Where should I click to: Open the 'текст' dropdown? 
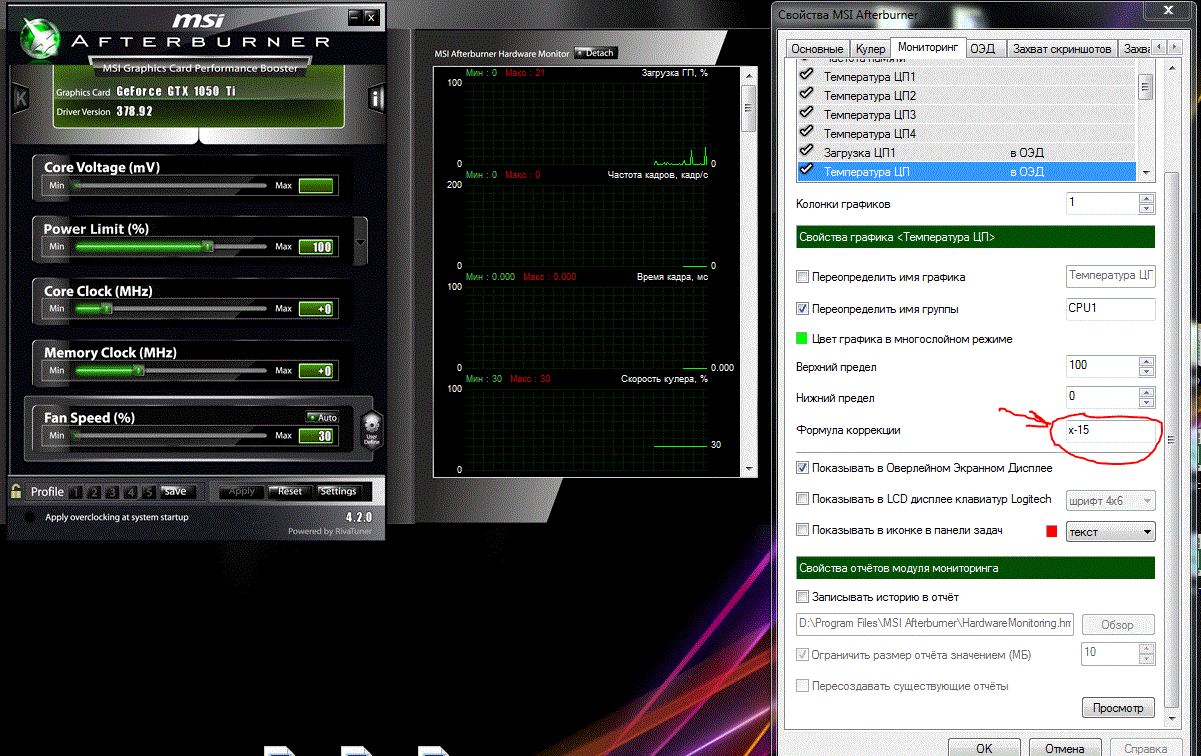coord(1110,531)
